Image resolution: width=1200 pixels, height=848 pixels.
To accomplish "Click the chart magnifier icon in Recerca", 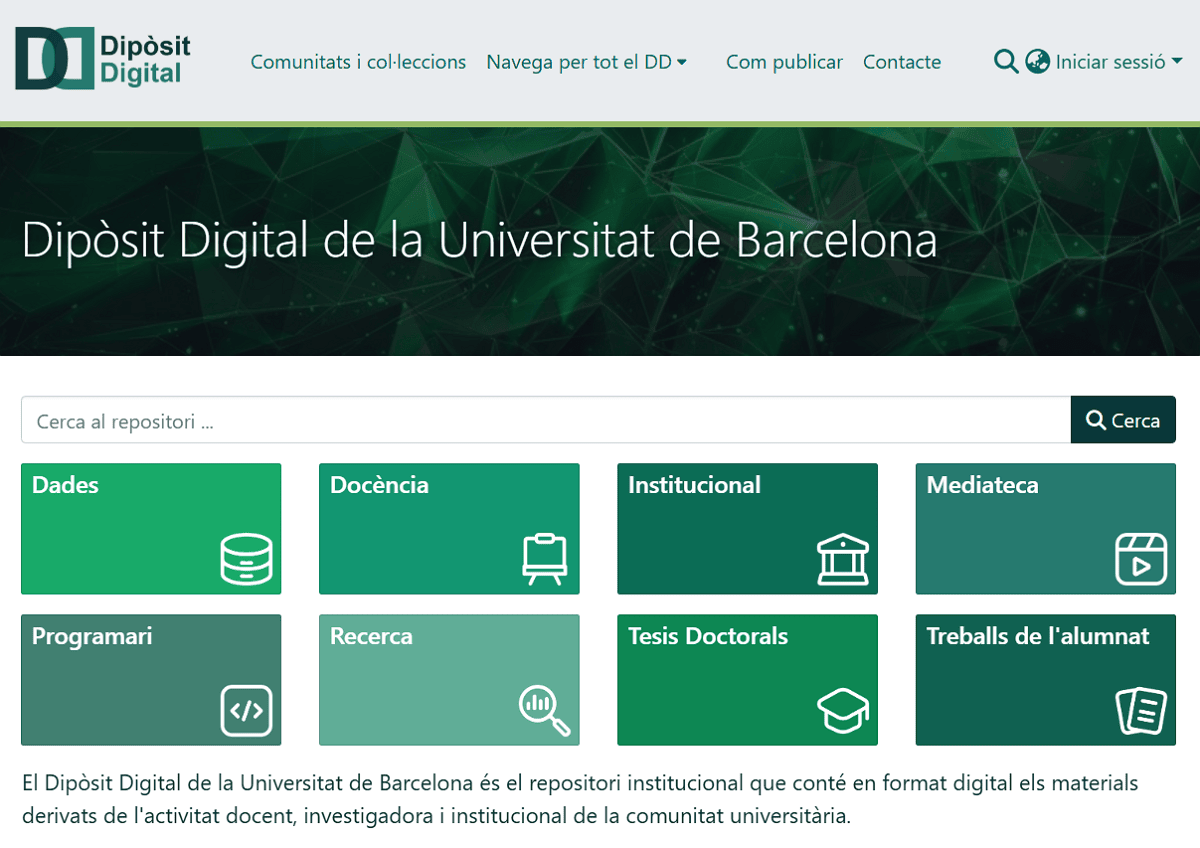I will pos(544,710).
